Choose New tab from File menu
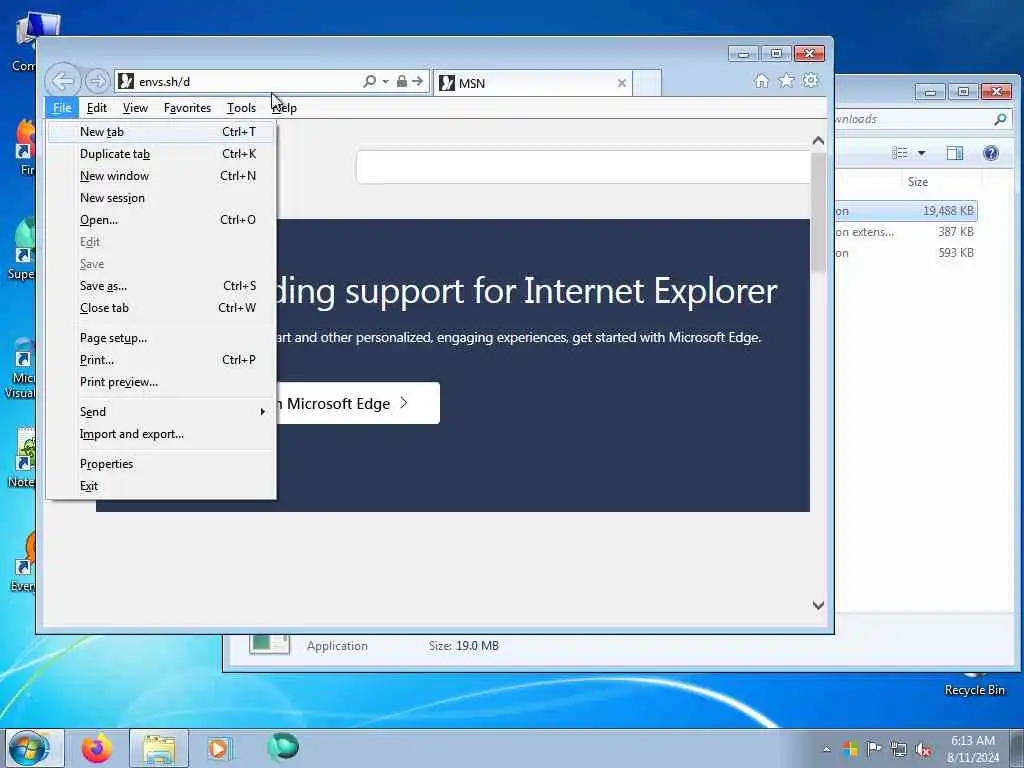Viewport: 1024px width, 768px height. 161,132
